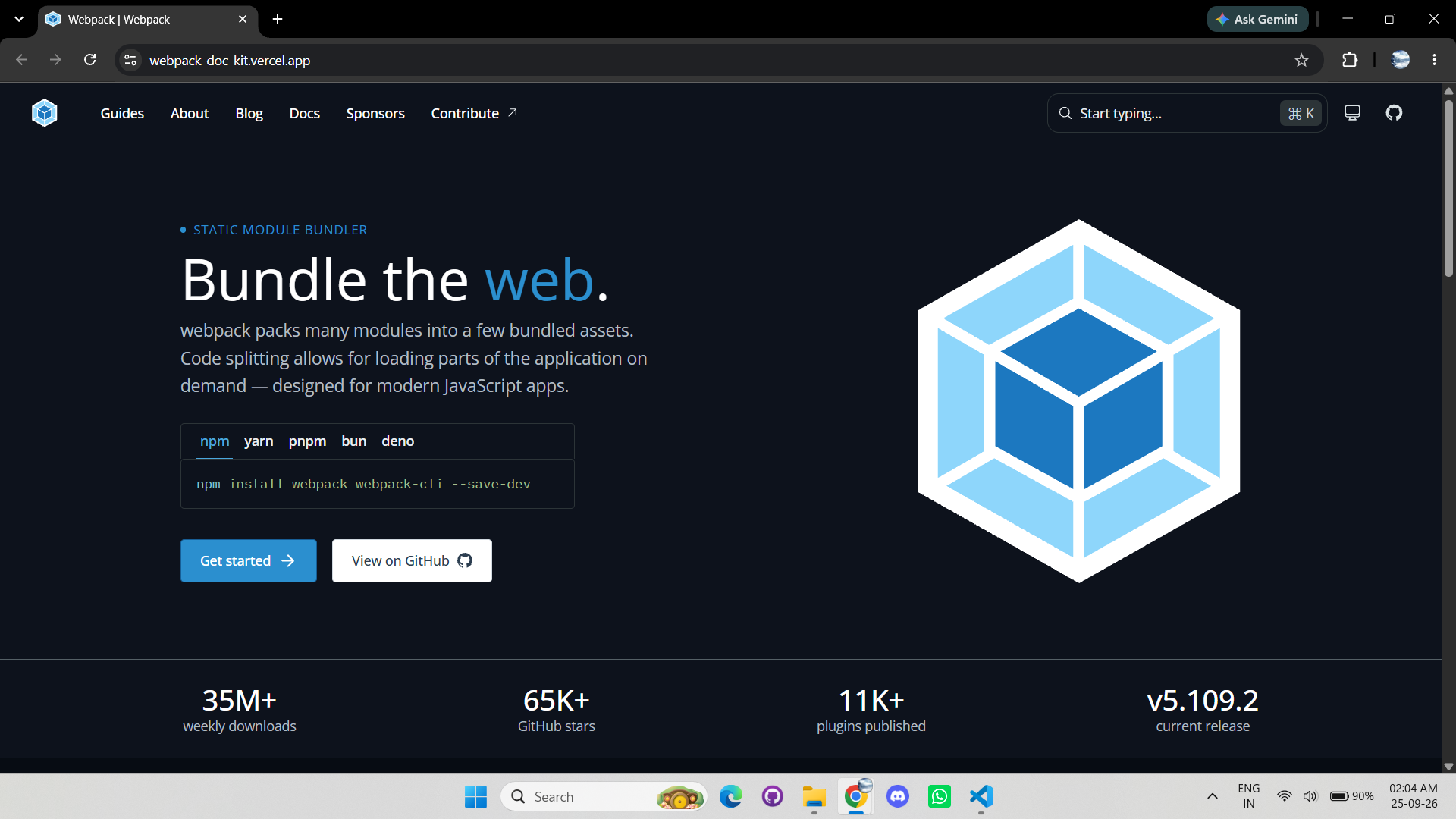Open WhatsApp from the taskbar
The height and width of the screenshot is (819, 1456).
(940, 796)
